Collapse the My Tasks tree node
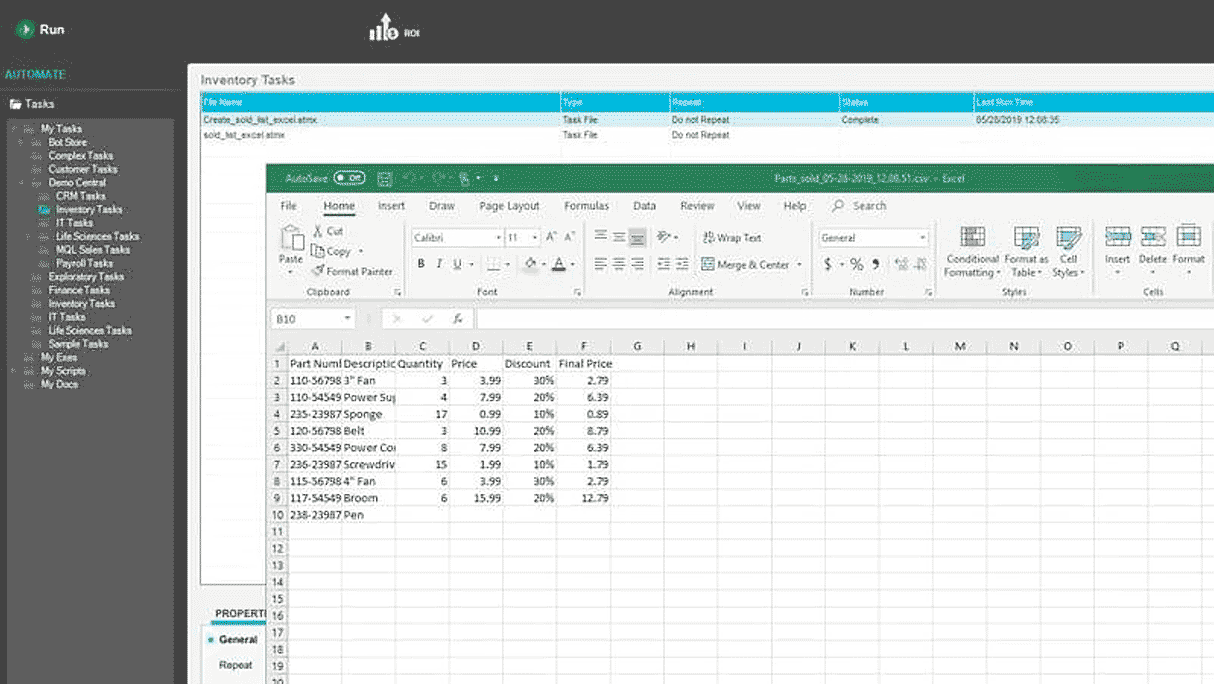Screen dimensions: 1214x684 pos(14,129)
